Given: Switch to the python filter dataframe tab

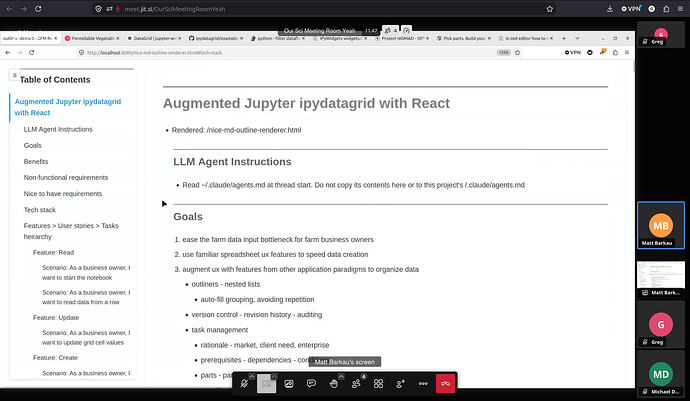Looking at the screenshot, I should click(278, 38).
